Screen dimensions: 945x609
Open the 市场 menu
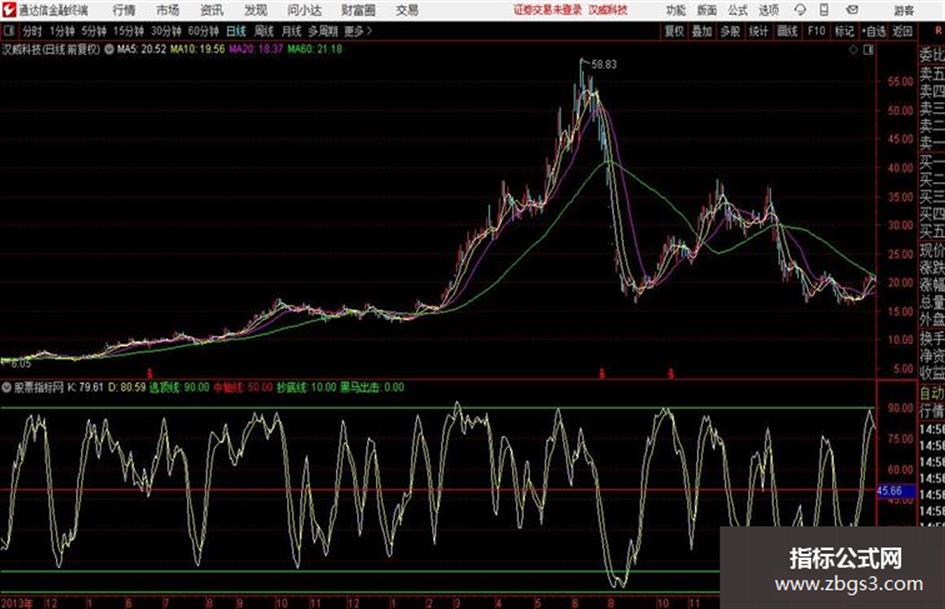point(168,10)
